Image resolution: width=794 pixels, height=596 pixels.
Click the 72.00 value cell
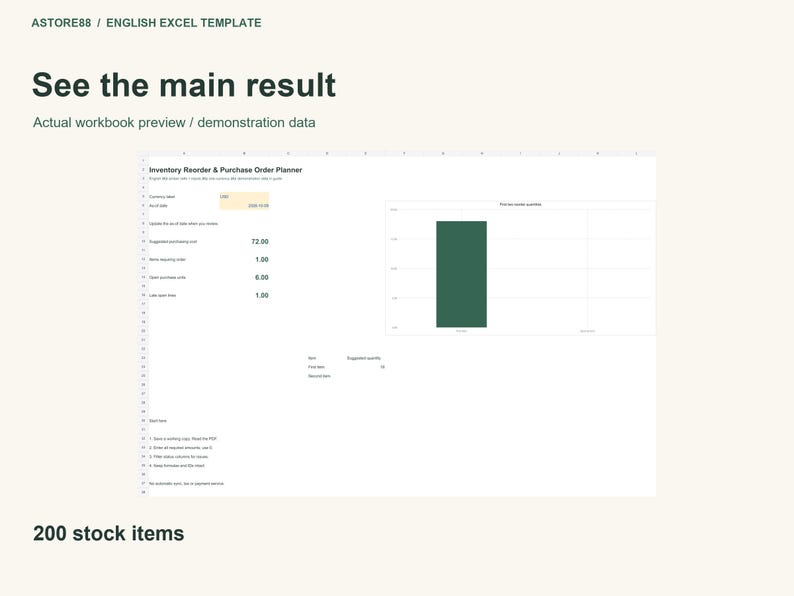260,242
